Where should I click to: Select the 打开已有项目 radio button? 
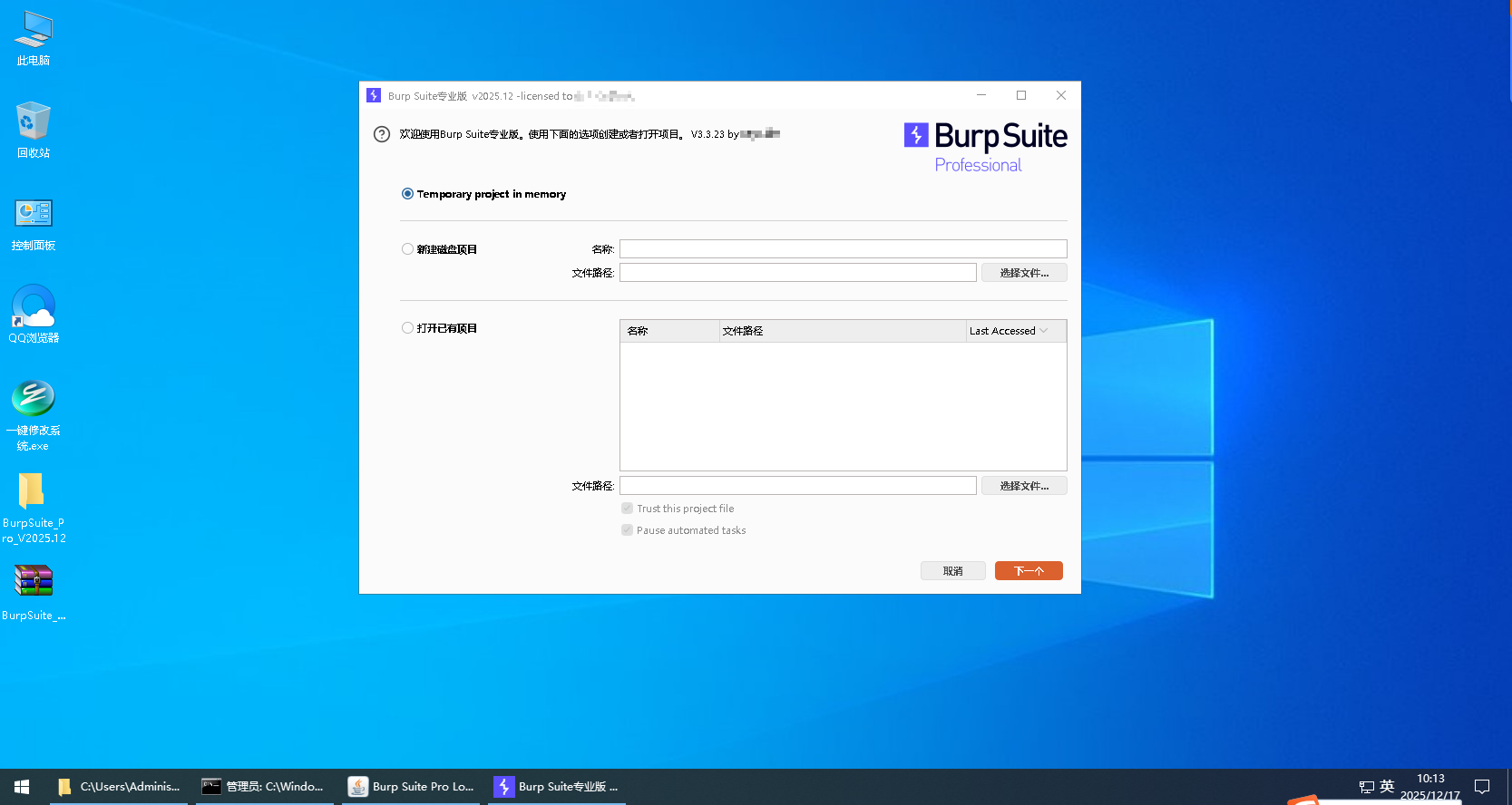tap(408, 328)
